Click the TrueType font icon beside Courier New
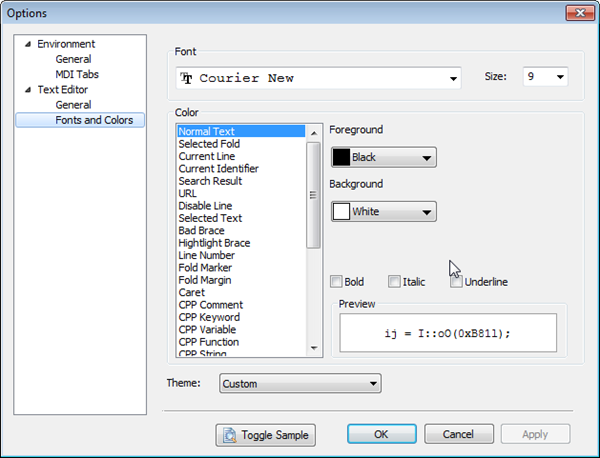This screenshot has width=600, height=458. pyautogui.click(x=185, y=78)
